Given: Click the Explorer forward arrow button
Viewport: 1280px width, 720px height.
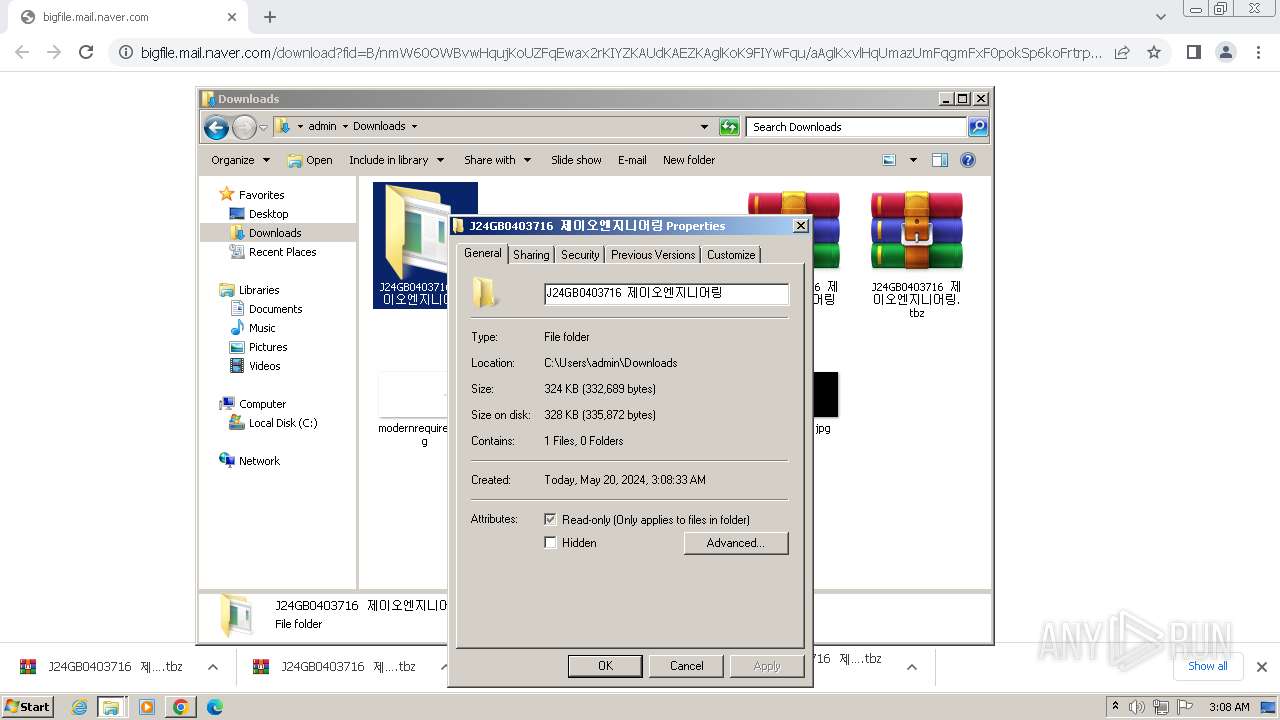Looking at the screenshot, I should [244, 127].
